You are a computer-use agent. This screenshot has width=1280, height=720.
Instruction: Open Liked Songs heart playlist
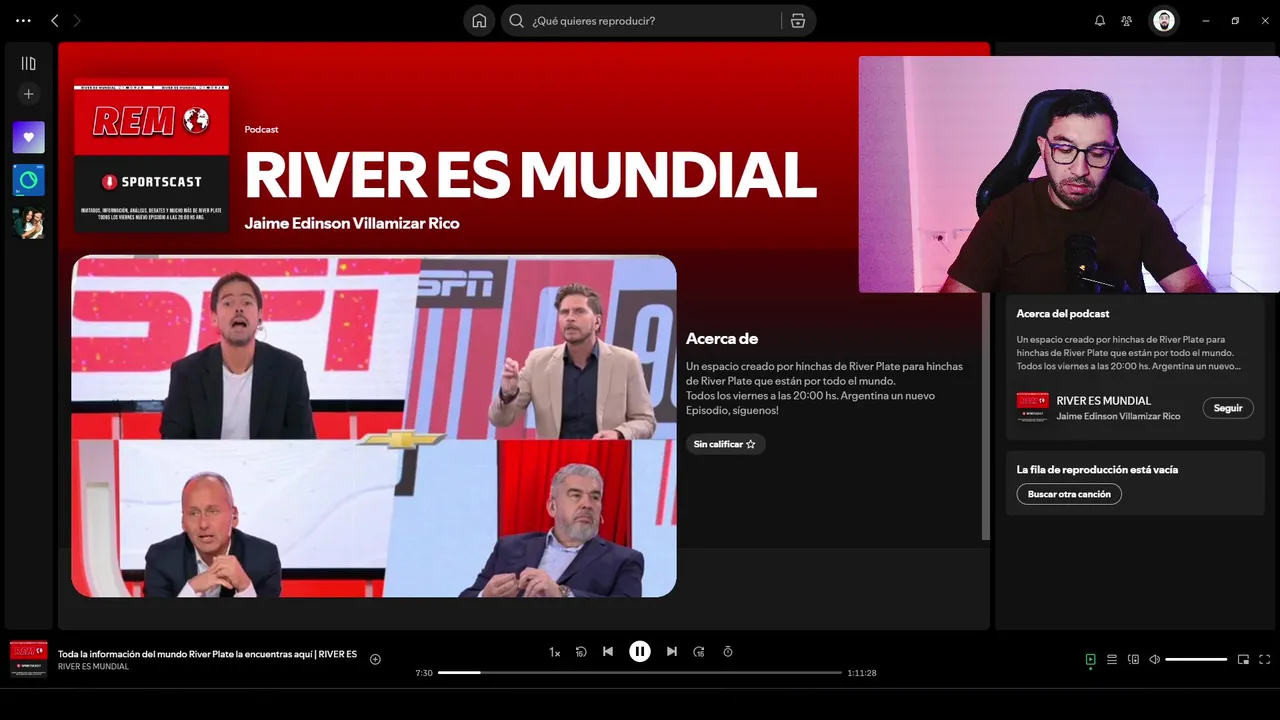pyautogui.click(x=28, y=137)
